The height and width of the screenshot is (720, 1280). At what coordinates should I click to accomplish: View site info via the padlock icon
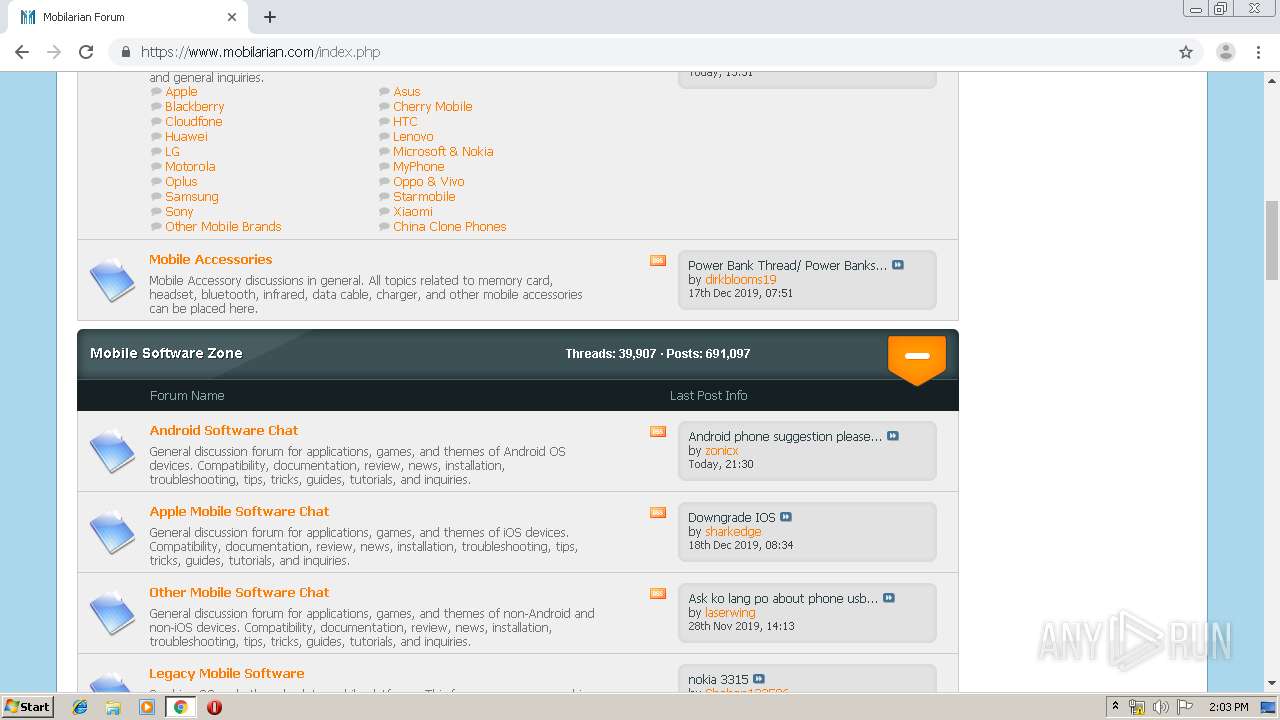pos(125,52)
